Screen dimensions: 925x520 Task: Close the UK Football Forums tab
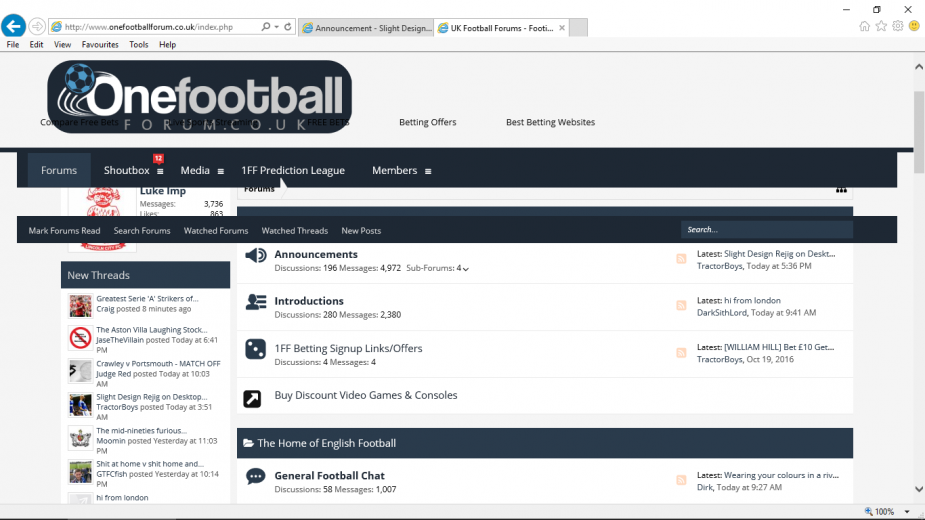[562, 28]
